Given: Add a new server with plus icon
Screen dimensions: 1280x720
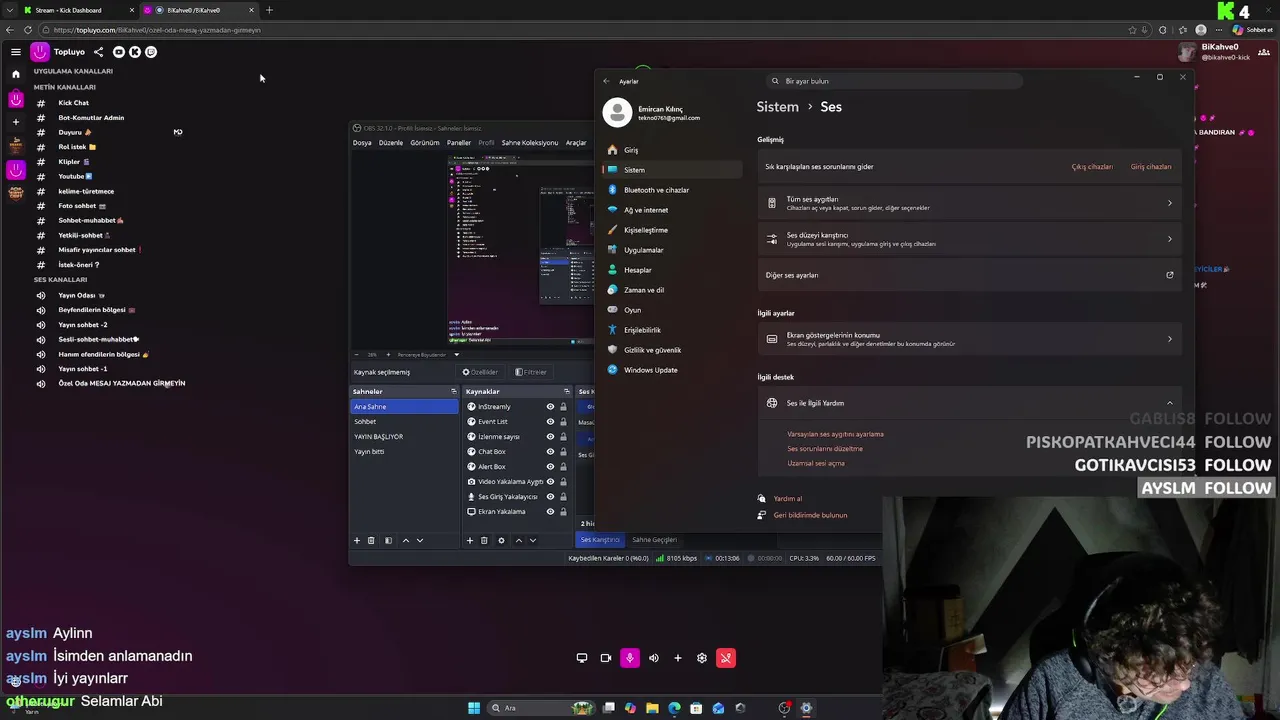Looking at the screenshot, I should coord(15,122).
